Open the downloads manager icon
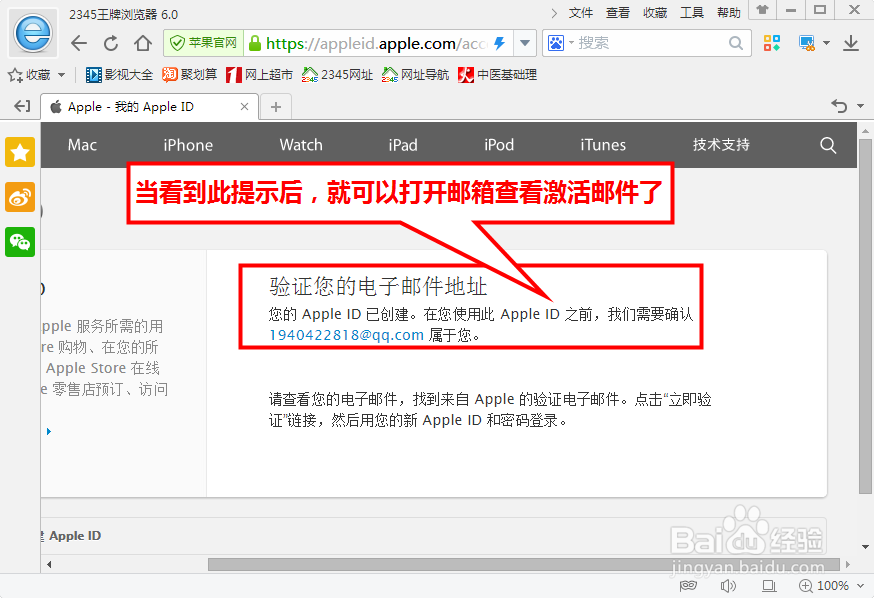 (851, 43)
